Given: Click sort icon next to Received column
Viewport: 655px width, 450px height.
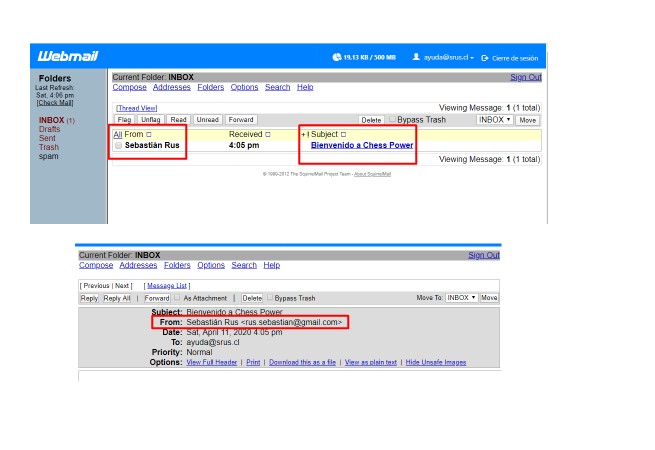Looking at the screenshot, I should coord(268,134).
